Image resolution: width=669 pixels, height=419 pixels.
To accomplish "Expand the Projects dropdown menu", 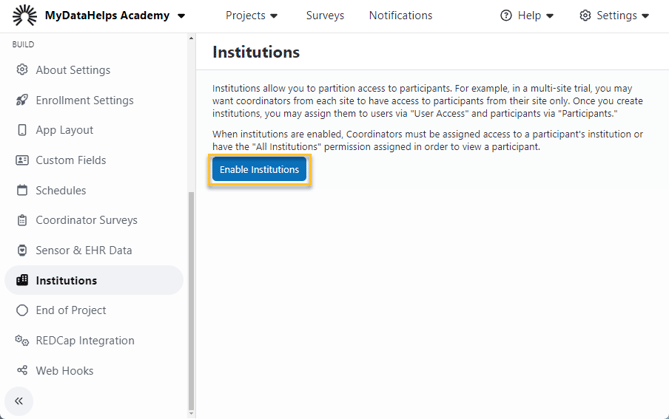I will [x=252, y=16].
